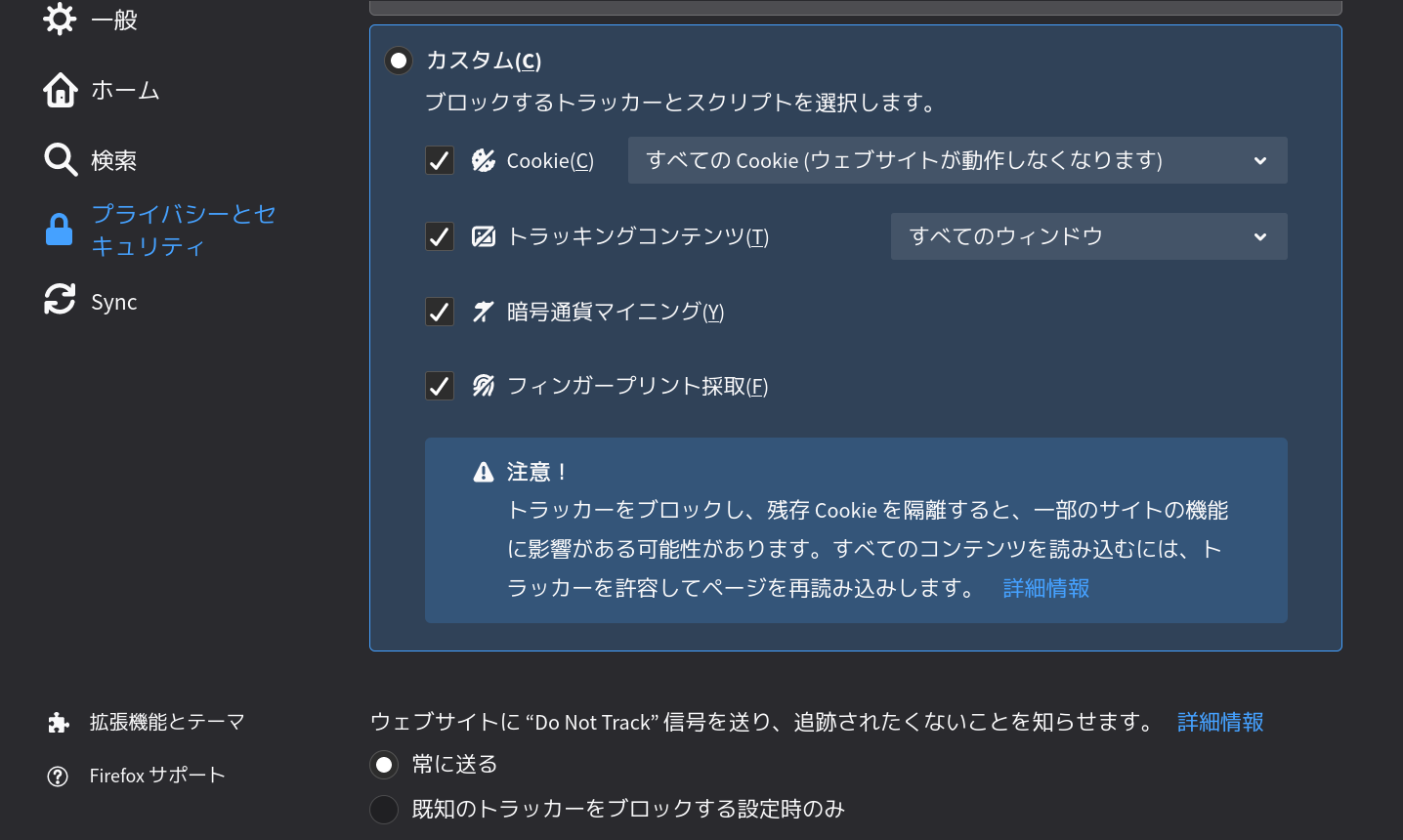The image size is (1403, 840).
Task: Disable the 暗号通貨マイニング checkbox
Action: [x=440, y=312]
